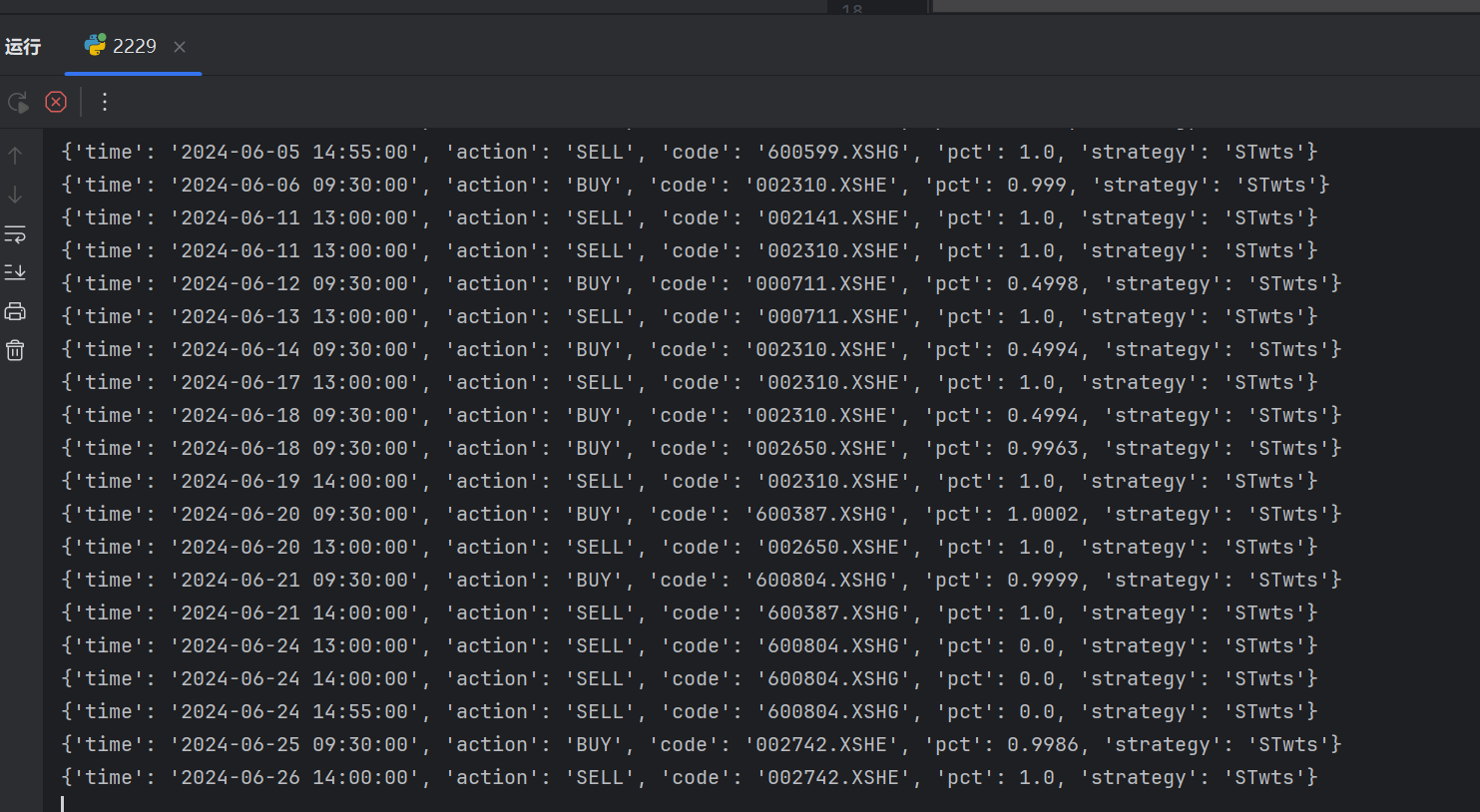
Task: Print the console output
Action: point(15,311)
